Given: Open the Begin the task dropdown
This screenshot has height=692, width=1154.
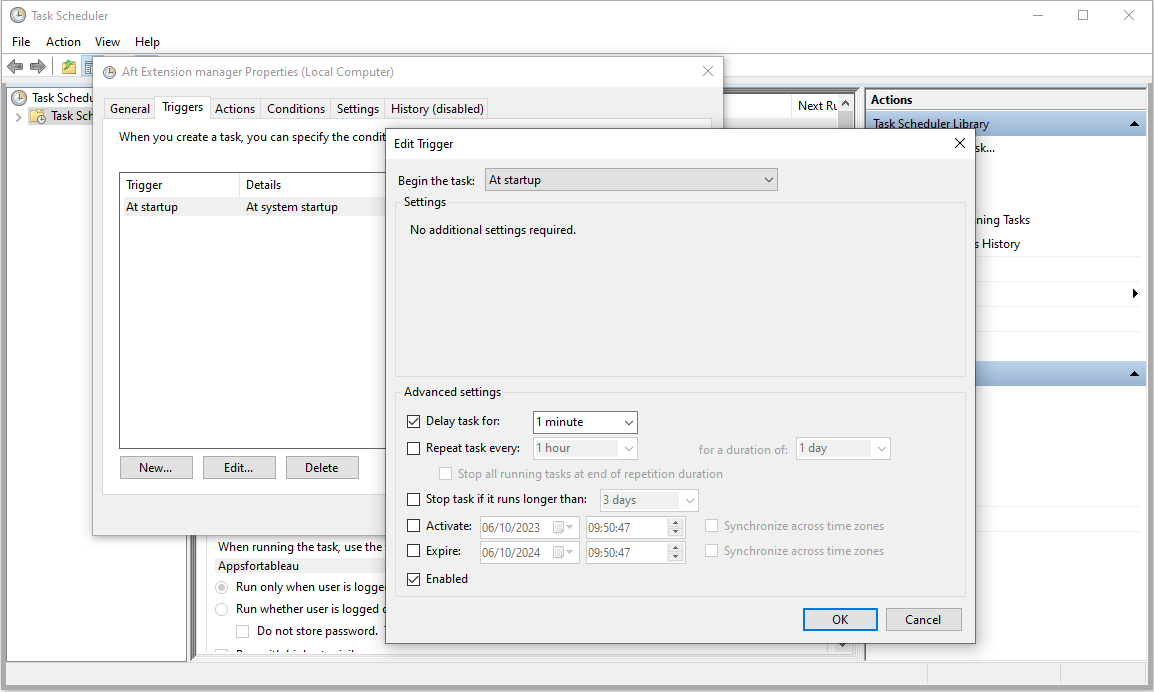Looking at the screenshot, I should 631,180.
